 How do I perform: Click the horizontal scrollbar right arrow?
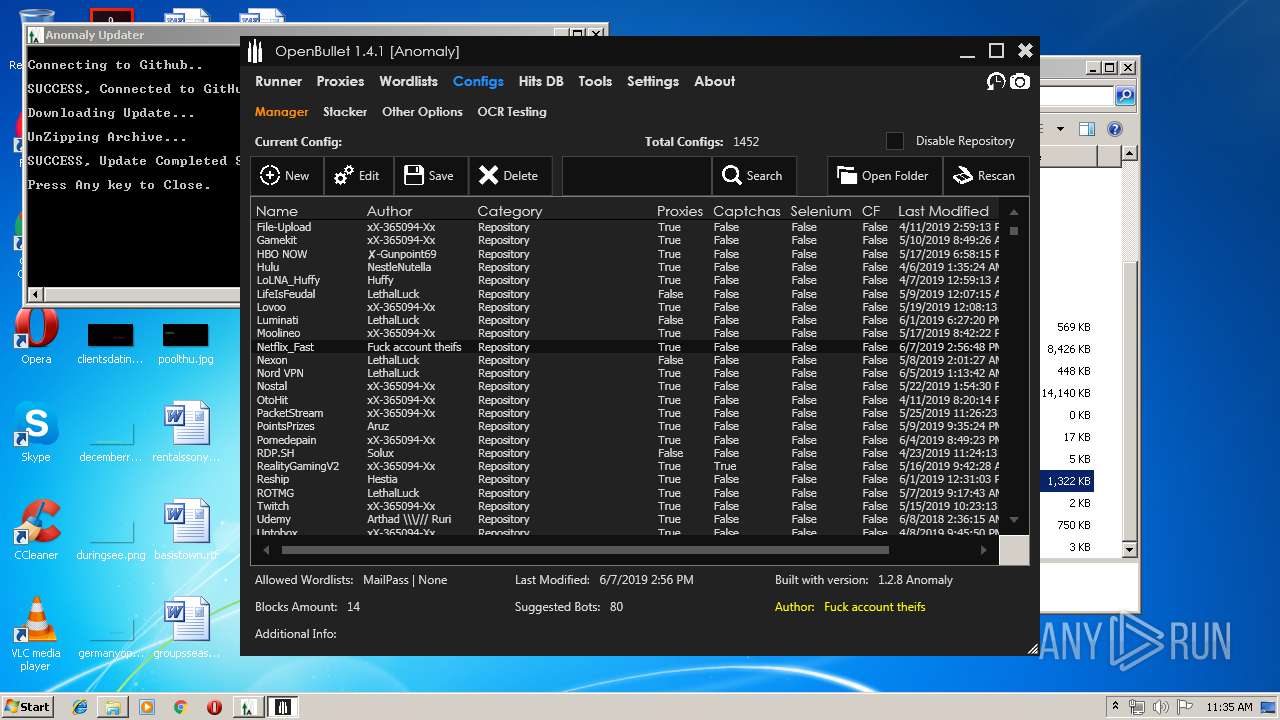coord(983,550)
